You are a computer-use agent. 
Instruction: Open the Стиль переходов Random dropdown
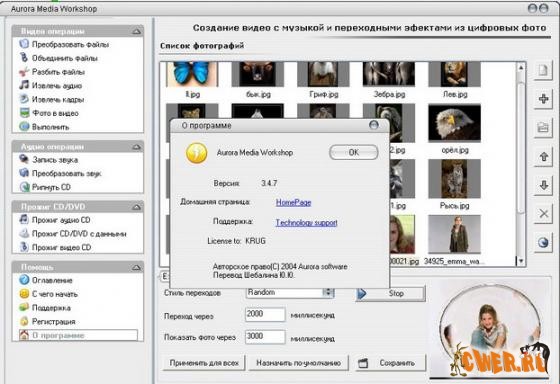328,293
